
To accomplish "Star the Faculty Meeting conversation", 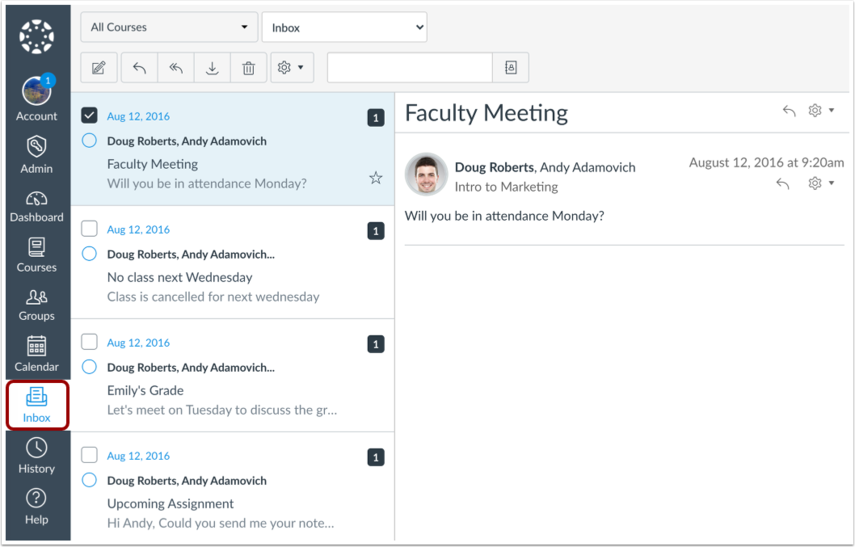I will pos(376,178).
